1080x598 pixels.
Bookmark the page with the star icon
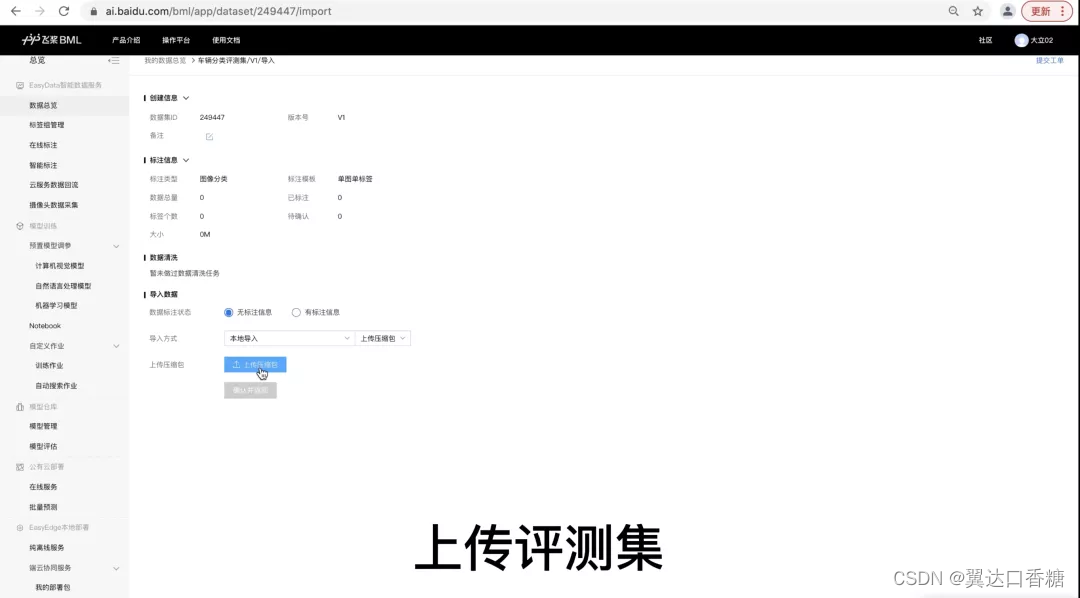pos(977,12)
